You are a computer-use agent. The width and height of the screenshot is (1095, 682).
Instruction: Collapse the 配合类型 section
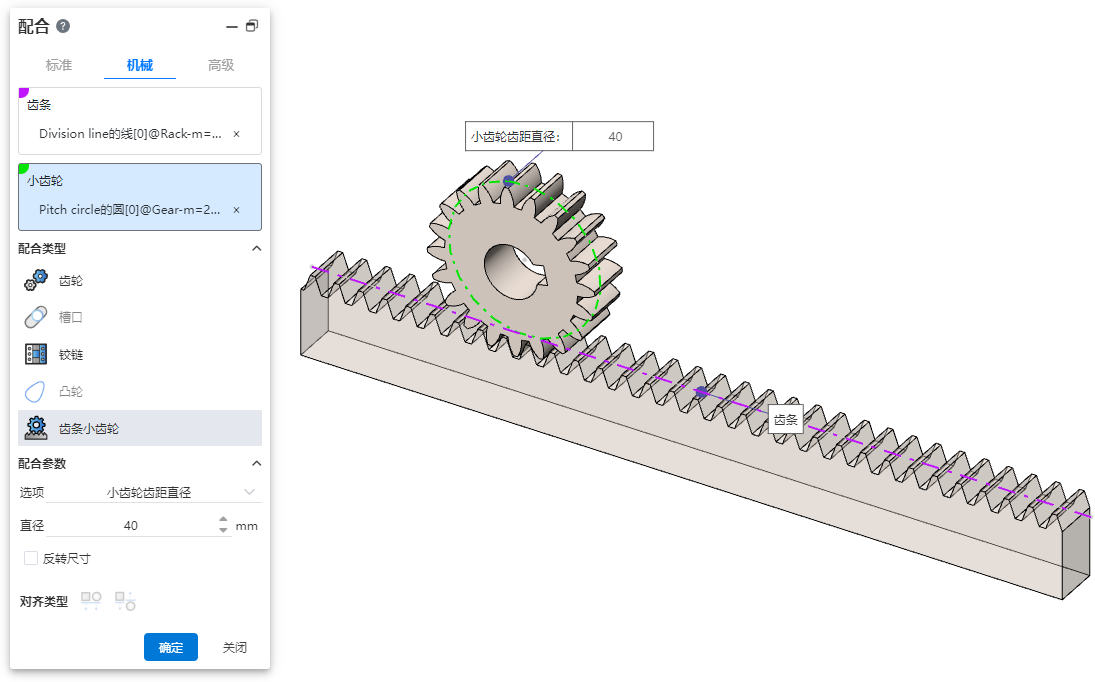tap(256, 248)
